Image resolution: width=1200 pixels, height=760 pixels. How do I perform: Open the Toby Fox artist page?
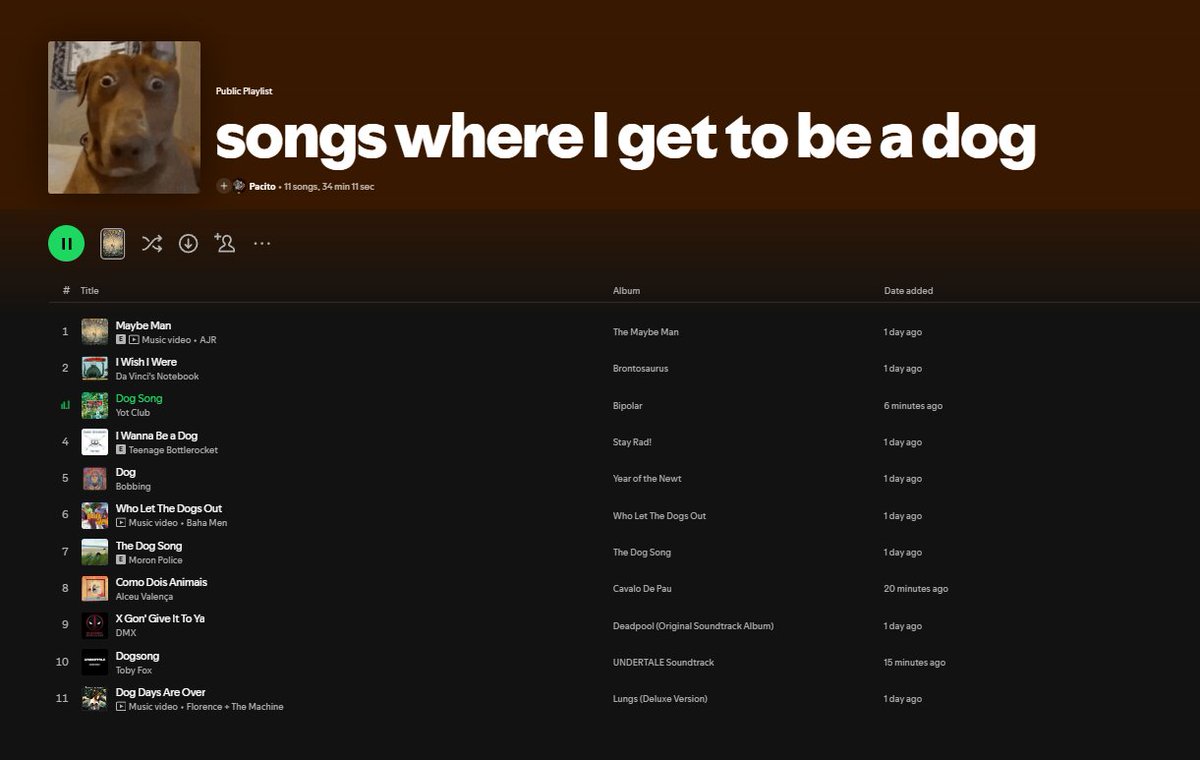click(x=132, y=670)
